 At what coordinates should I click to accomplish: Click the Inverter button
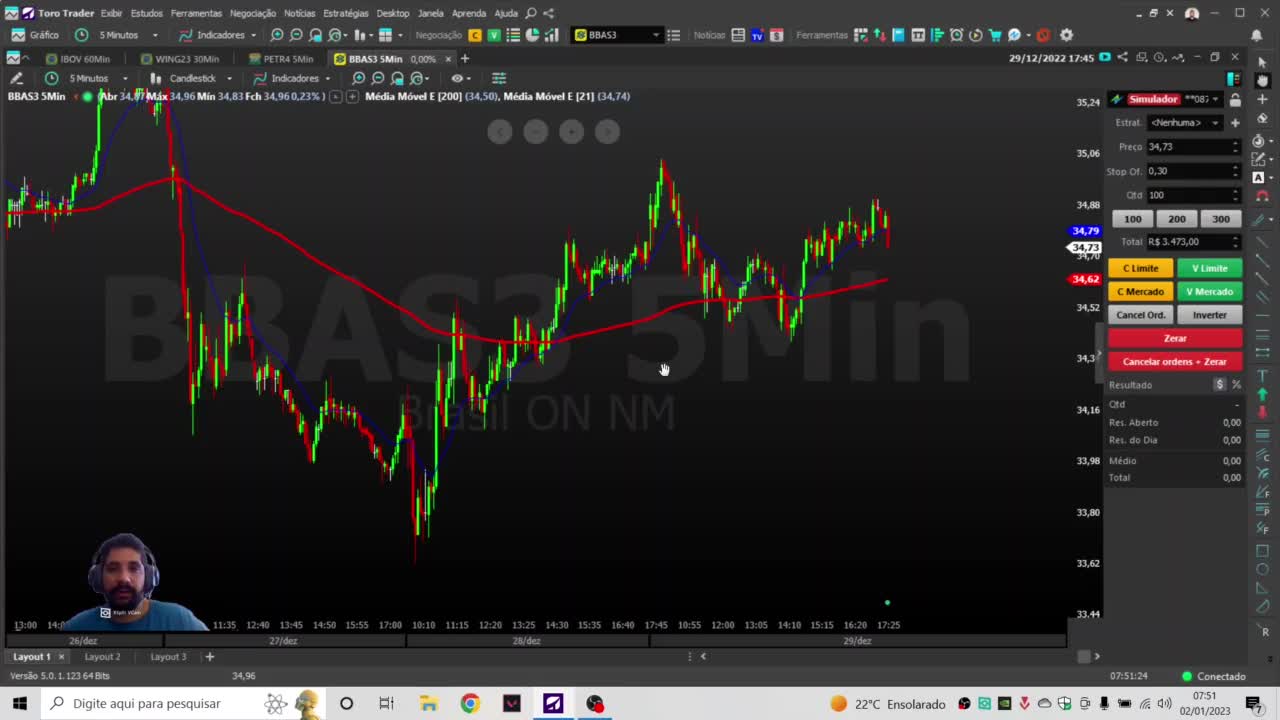click(x=1209, y=315)
